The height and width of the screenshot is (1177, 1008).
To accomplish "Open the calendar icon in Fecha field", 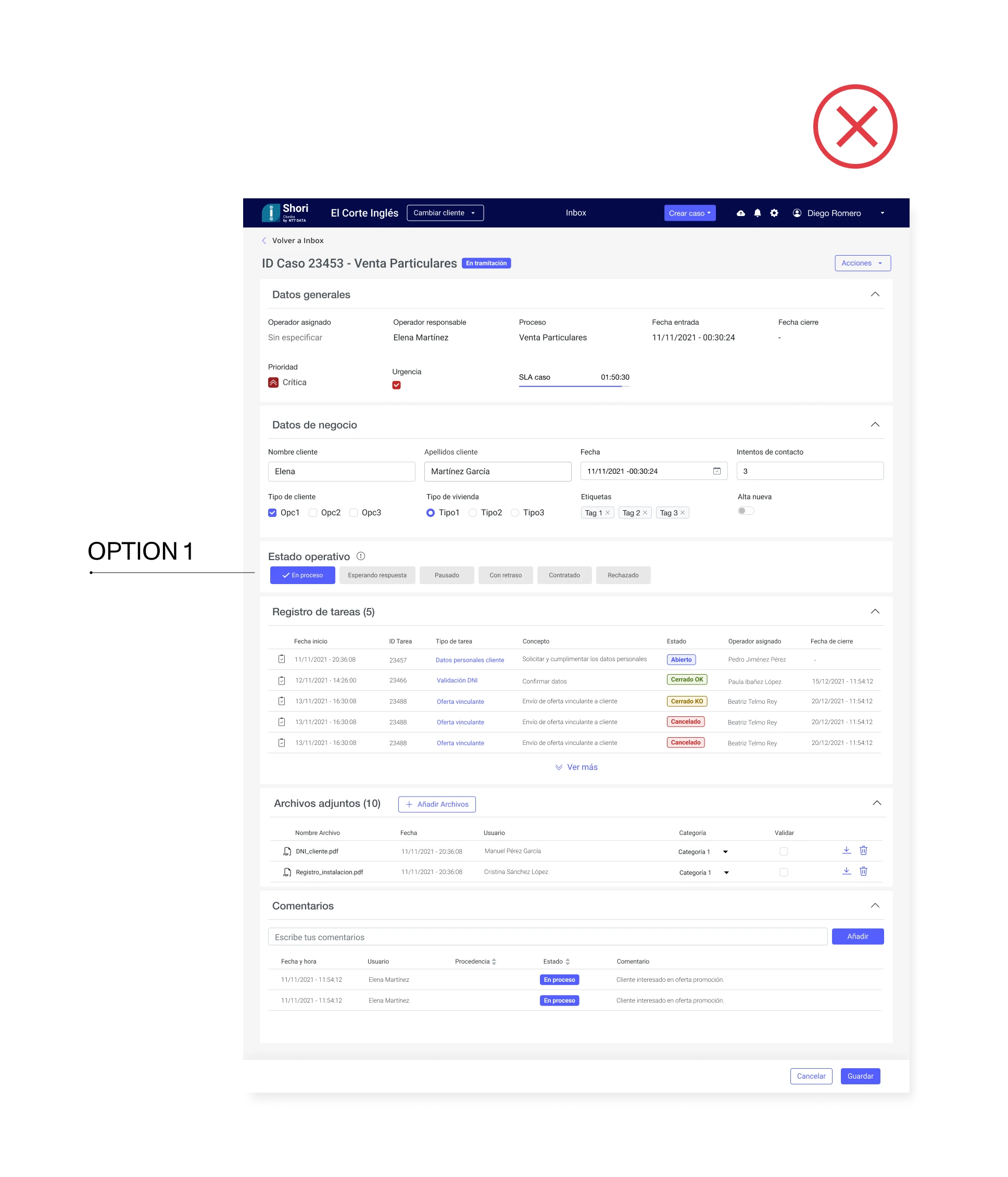I will (x=716, y=471).
